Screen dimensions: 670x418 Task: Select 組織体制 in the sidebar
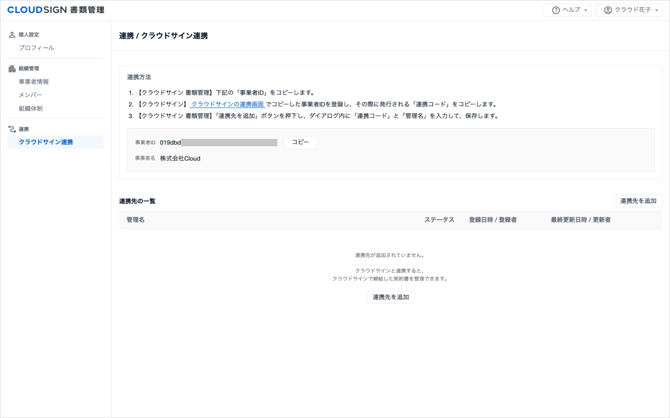point(31,109)
